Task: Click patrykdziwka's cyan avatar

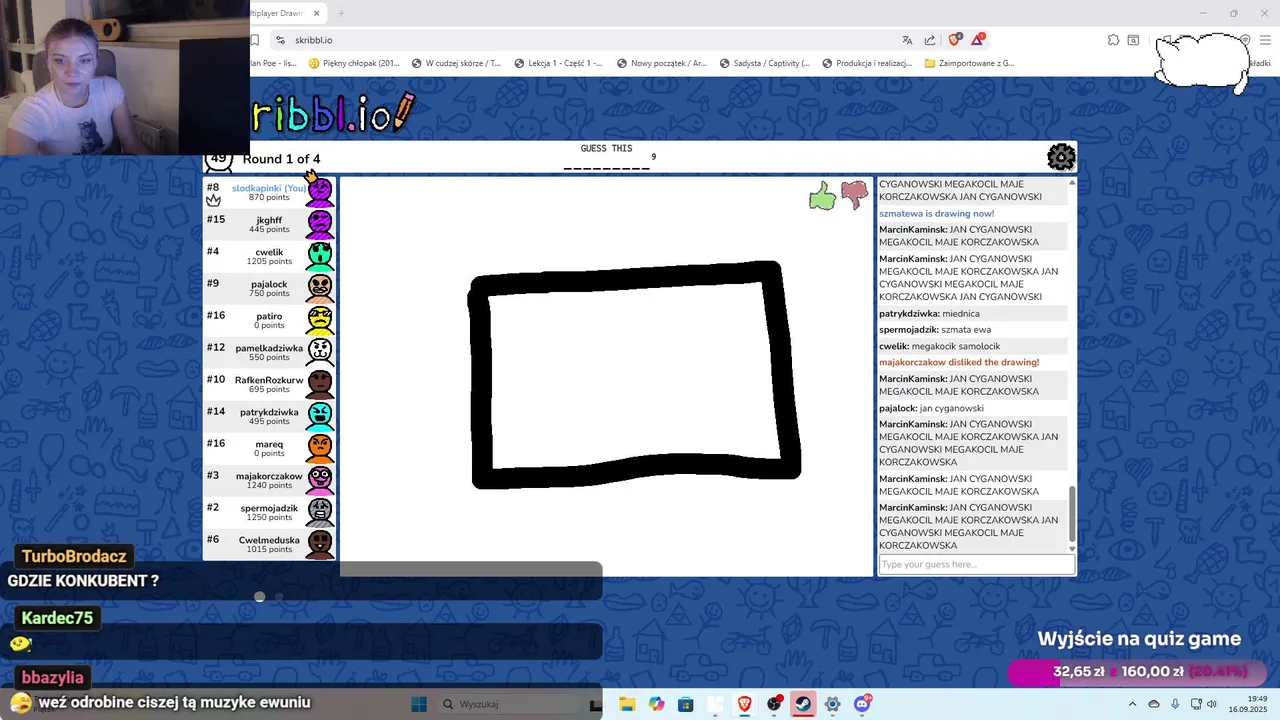Action: 320,416
